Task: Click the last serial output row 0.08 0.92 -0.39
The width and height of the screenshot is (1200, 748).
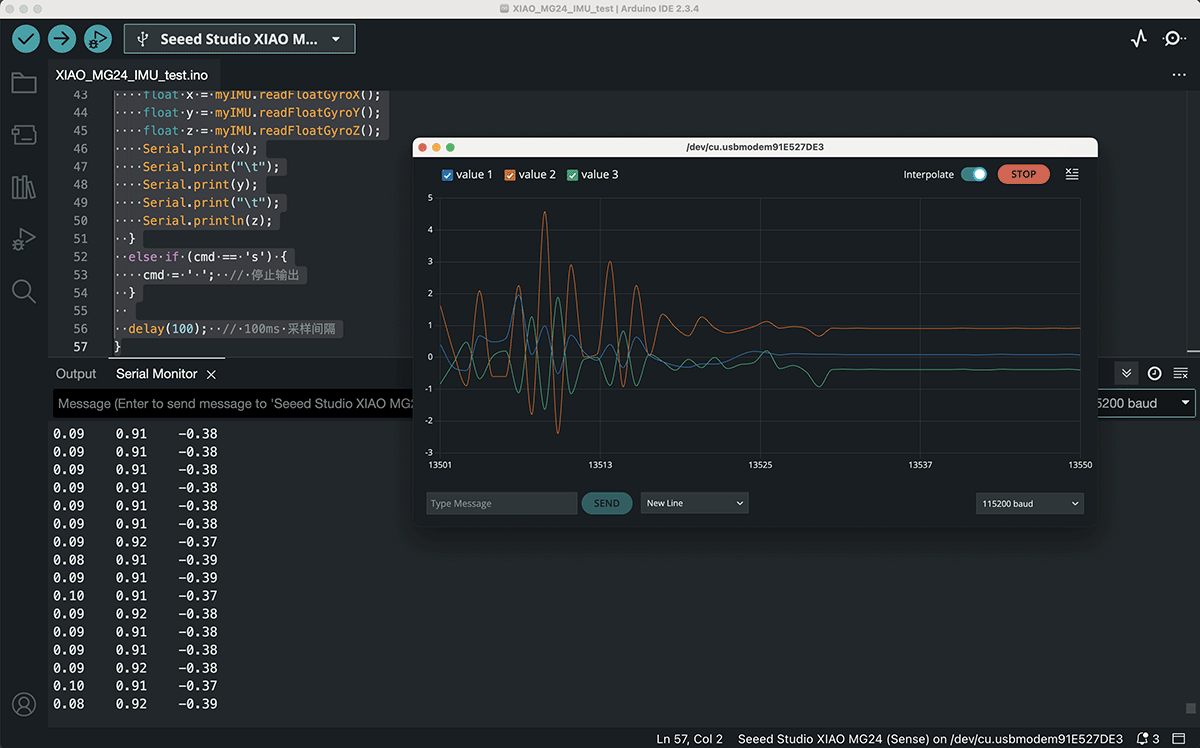Action: tap(135, 704)
